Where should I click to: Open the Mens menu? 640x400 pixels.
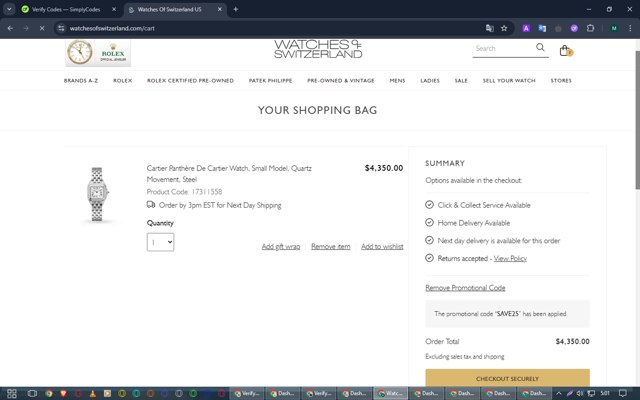[397, 80]
